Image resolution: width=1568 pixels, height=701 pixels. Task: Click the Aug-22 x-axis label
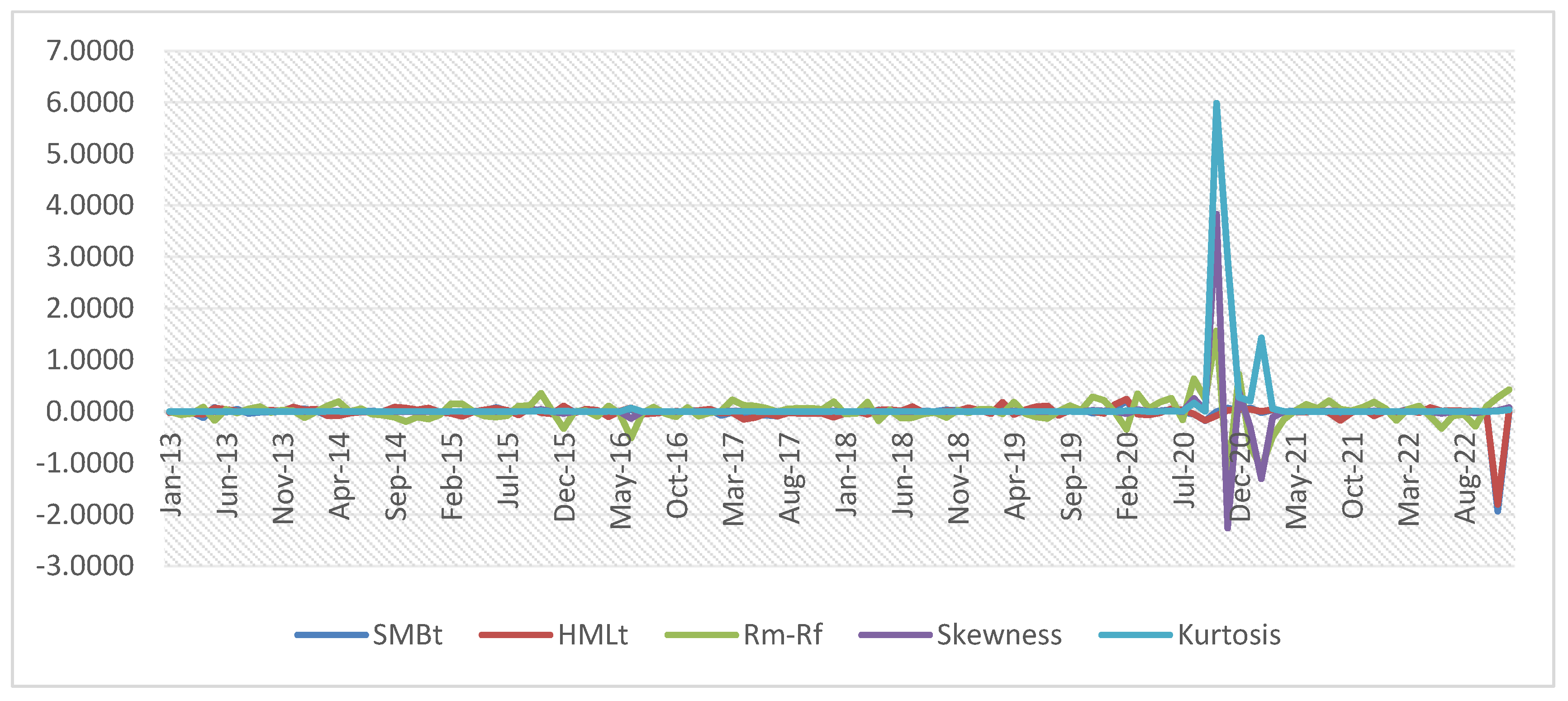1465,477
